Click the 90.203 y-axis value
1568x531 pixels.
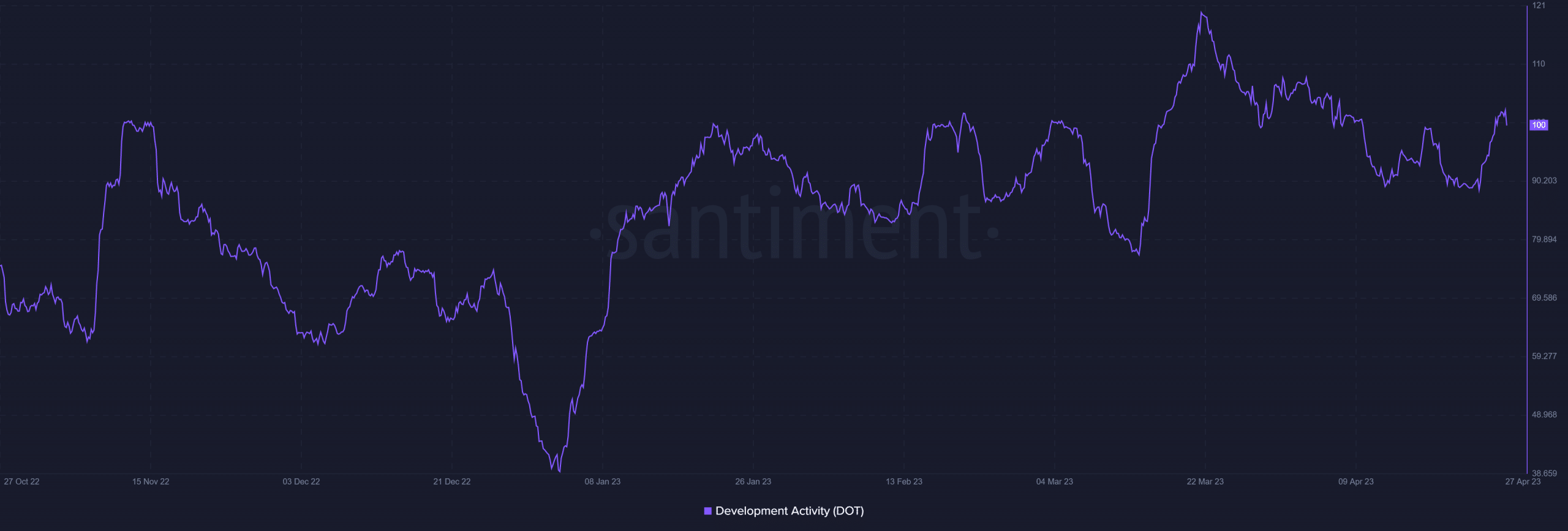(x=1544, y=181)
